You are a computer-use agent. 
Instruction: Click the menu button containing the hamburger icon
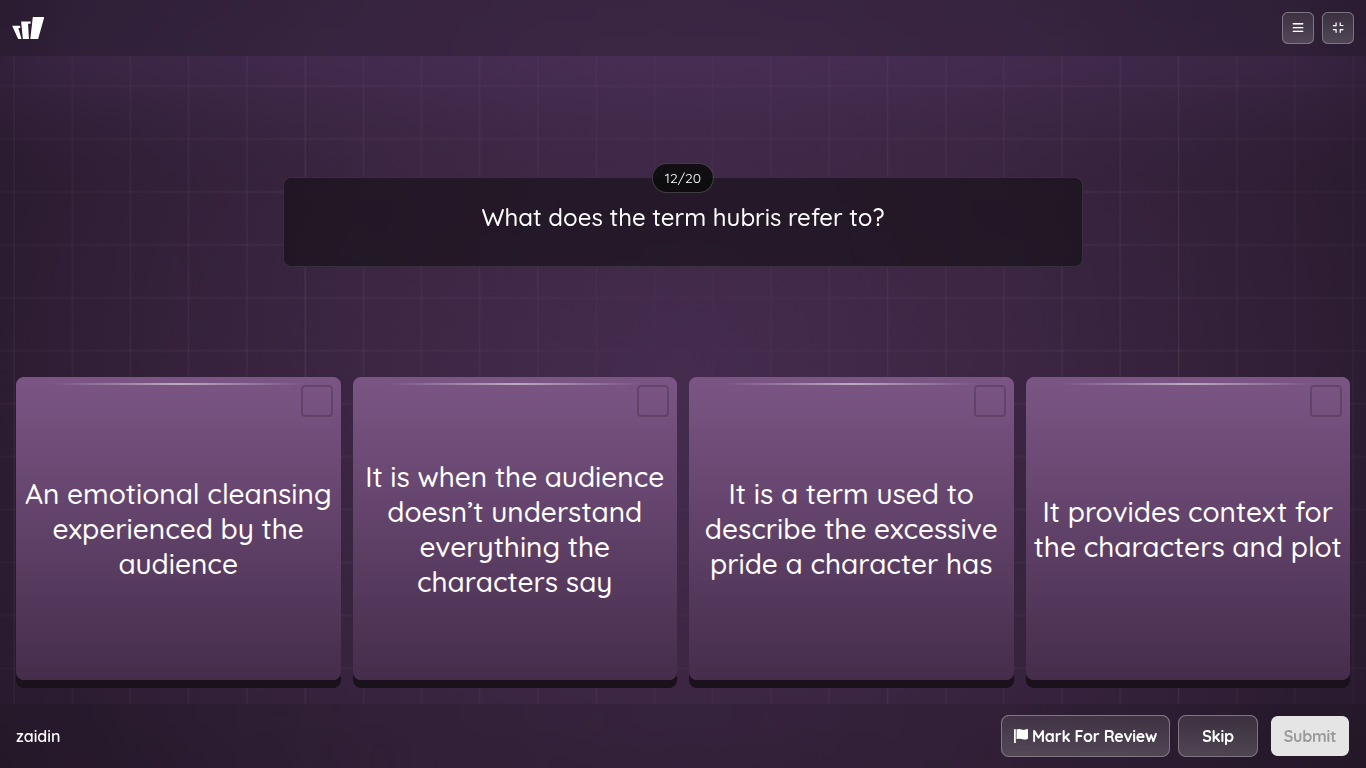1297,28
